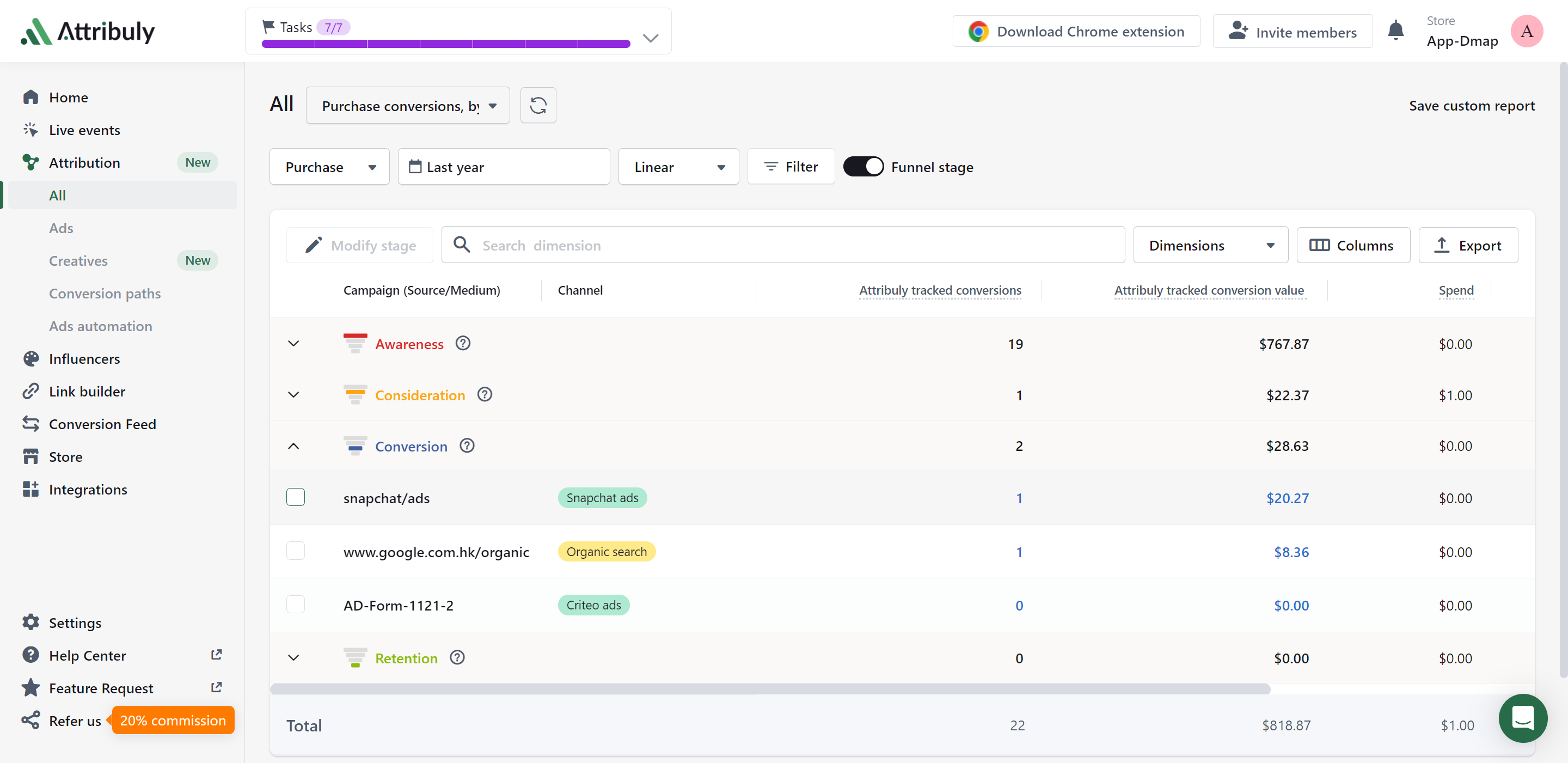Collapse the Conversion funnel stage row
Viewport: 1568px width, 763px height.
[293, 446]
